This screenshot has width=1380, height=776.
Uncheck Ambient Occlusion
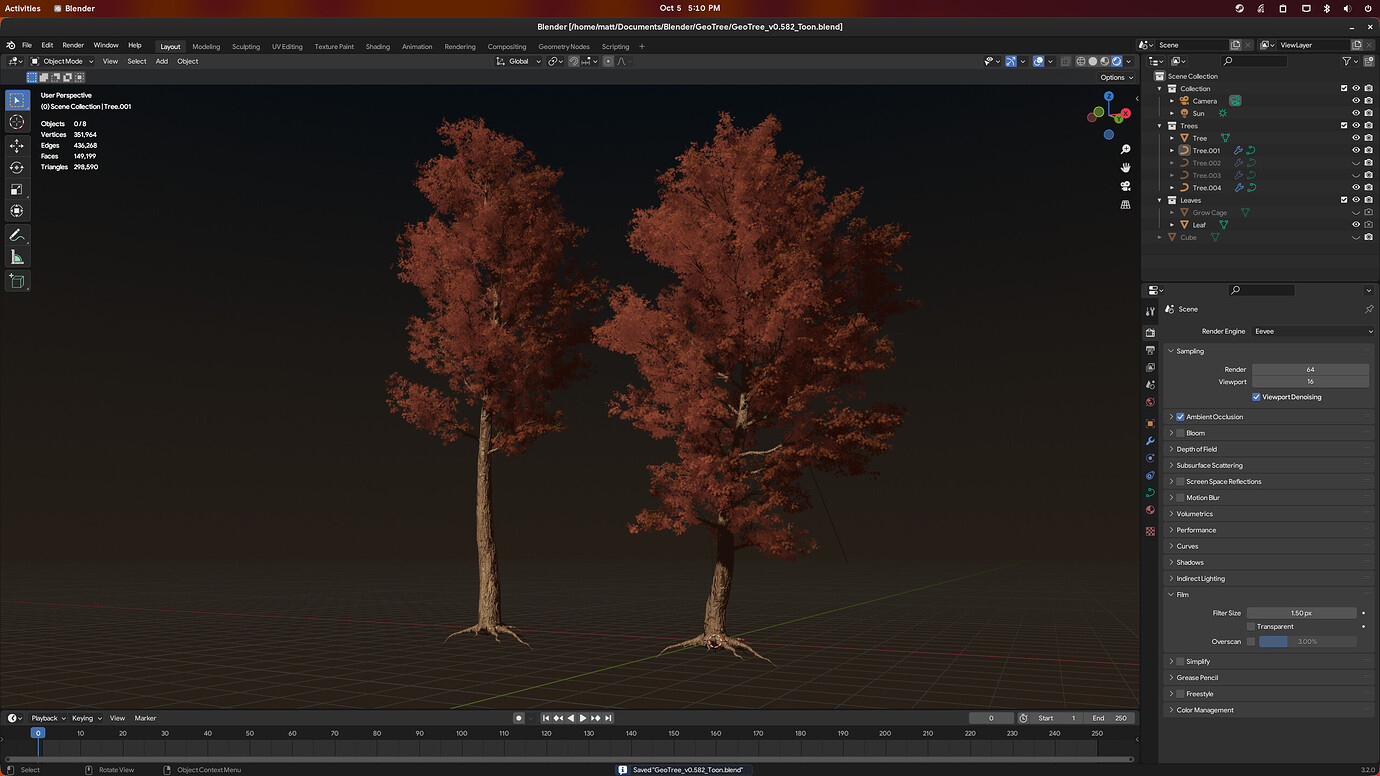[x=1180, y=417]
